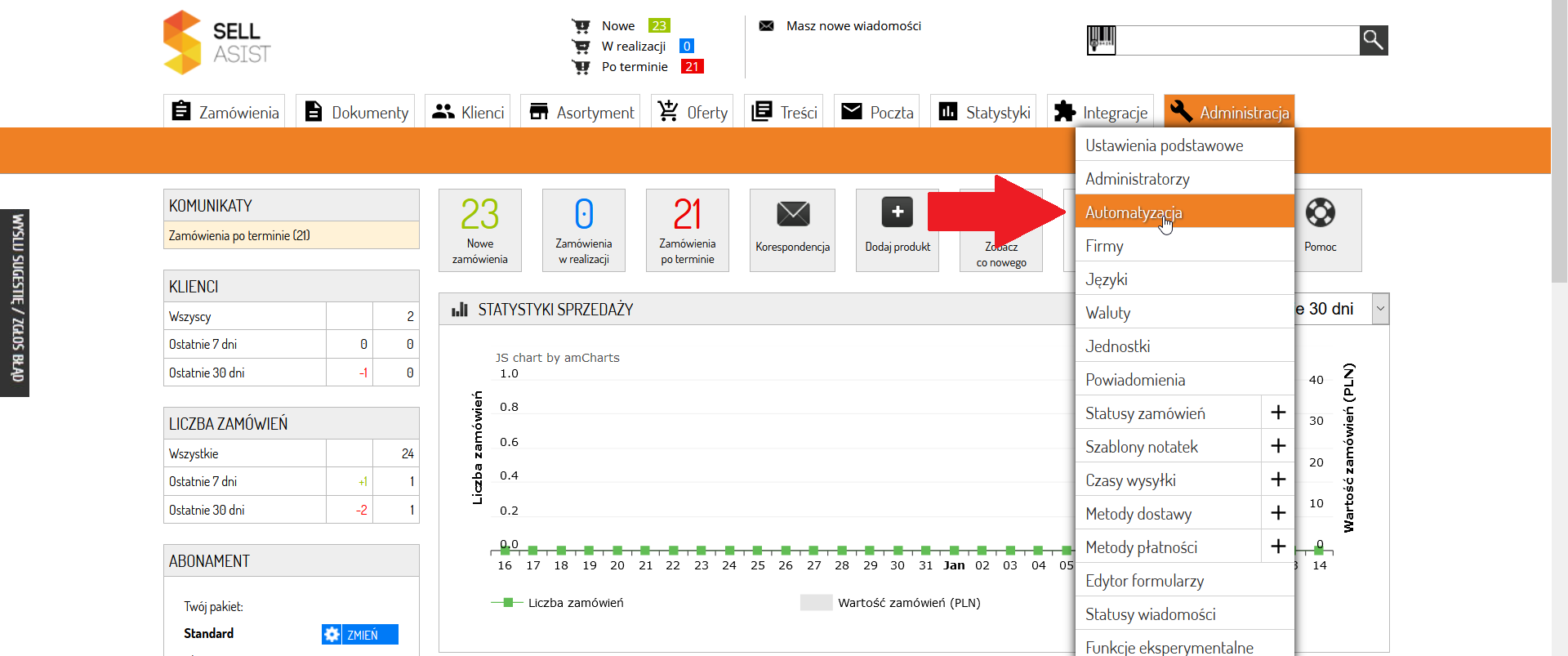Open the Wyślij sugestię / Zgłoś błąd side tab
Viewport: 1568px width, 656px height.
(x=15, y=303)
